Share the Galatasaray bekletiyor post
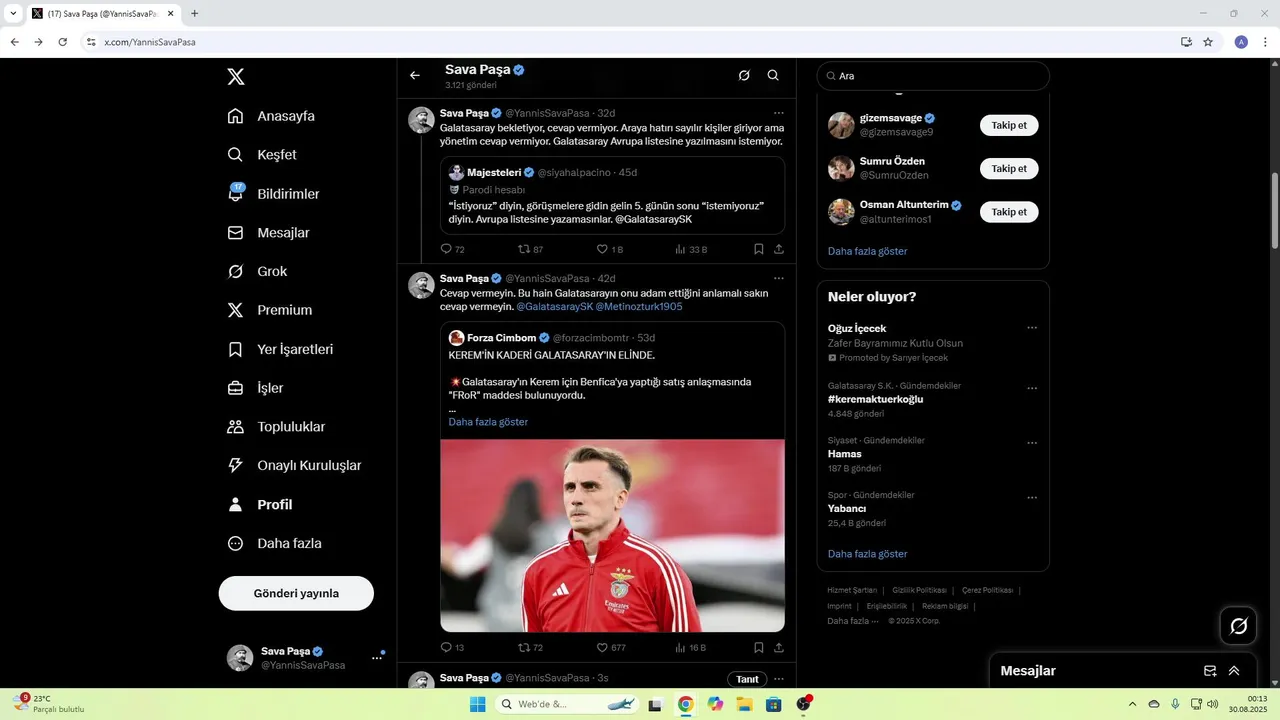 [778, 249]
